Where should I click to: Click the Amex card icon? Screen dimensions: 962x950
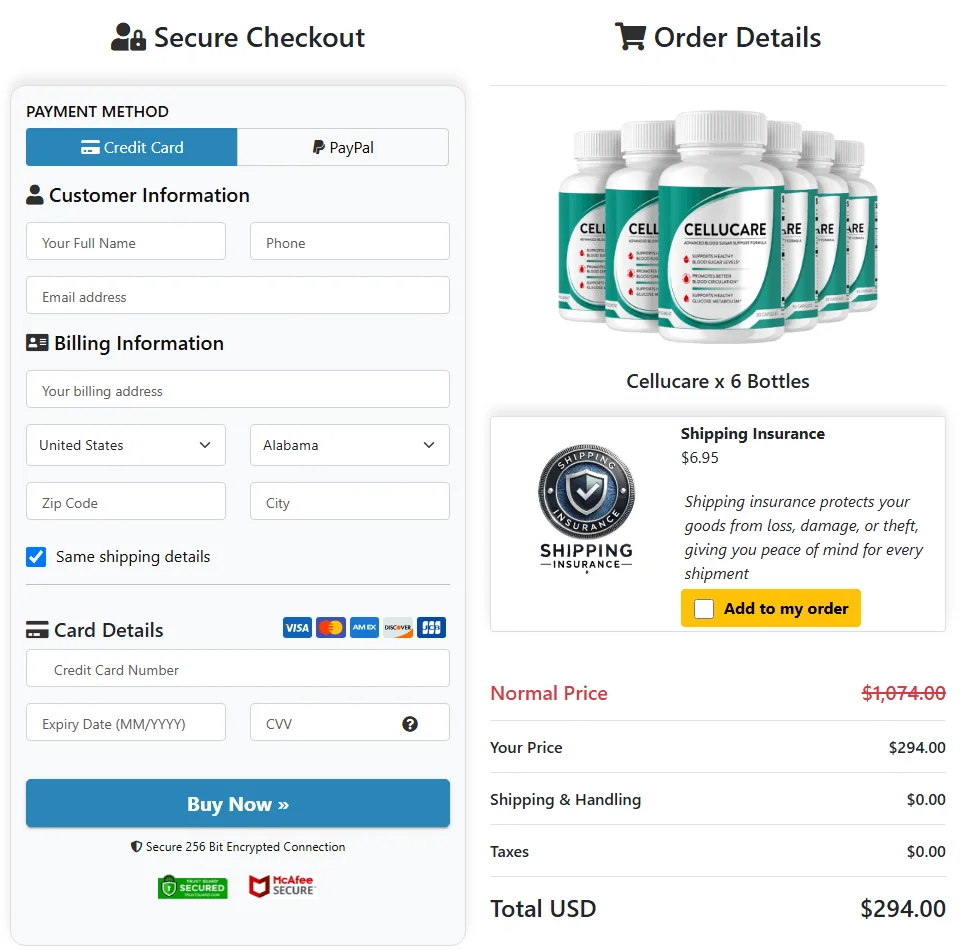coord(364,628)
